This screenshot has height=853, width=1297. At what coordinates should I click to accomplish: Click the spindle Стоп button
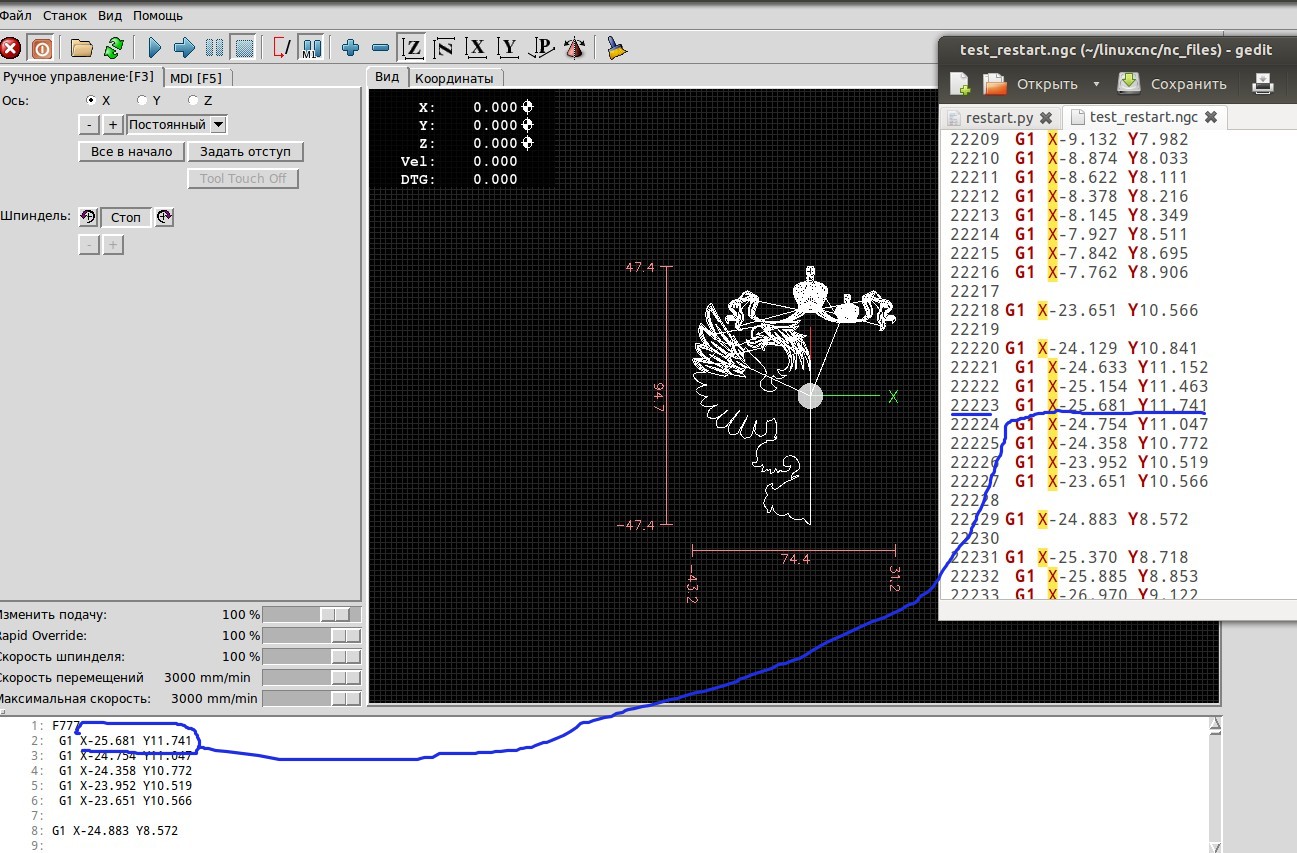(x=126, y=217)
